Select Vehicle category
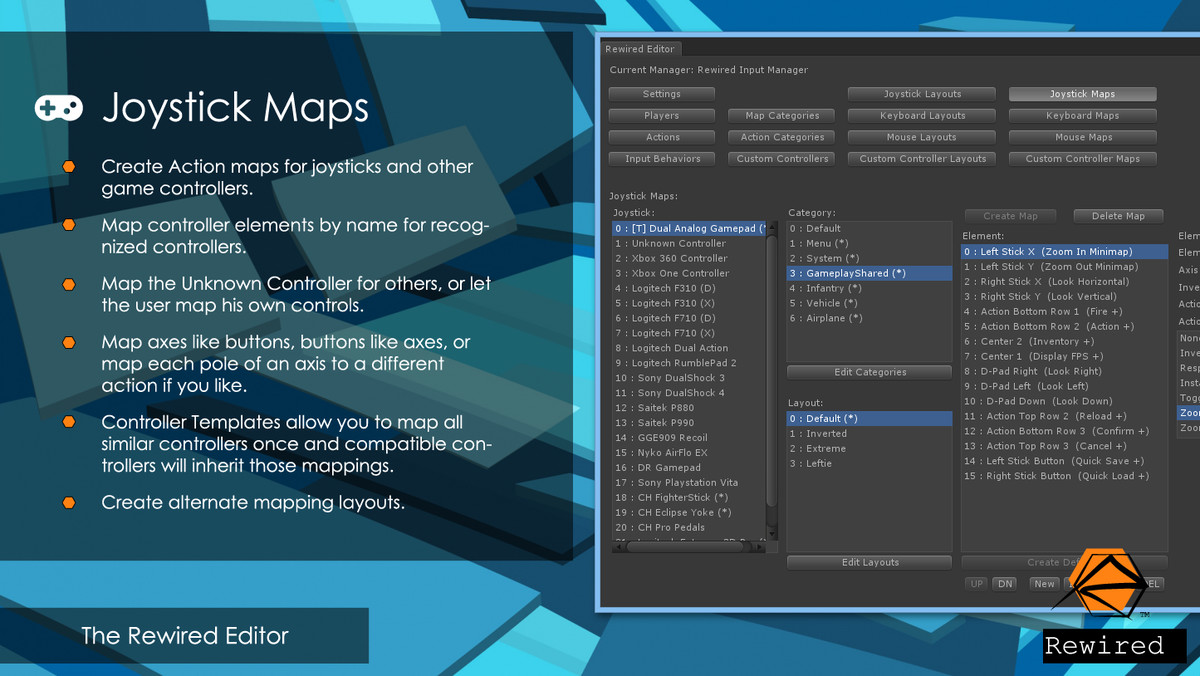 pos(869,304)
